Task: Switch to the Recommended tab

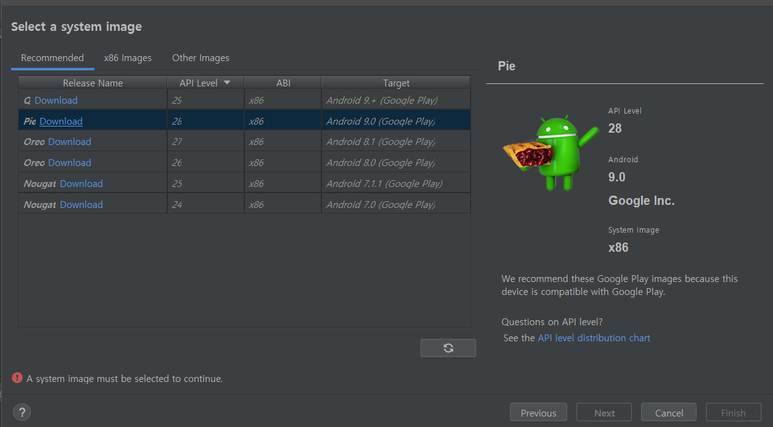Action: 52,58
